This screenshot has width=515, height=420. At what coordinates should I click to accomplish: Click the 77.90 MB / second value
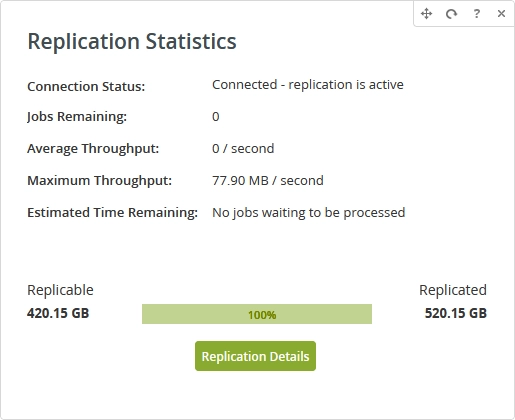pos(268,181)
